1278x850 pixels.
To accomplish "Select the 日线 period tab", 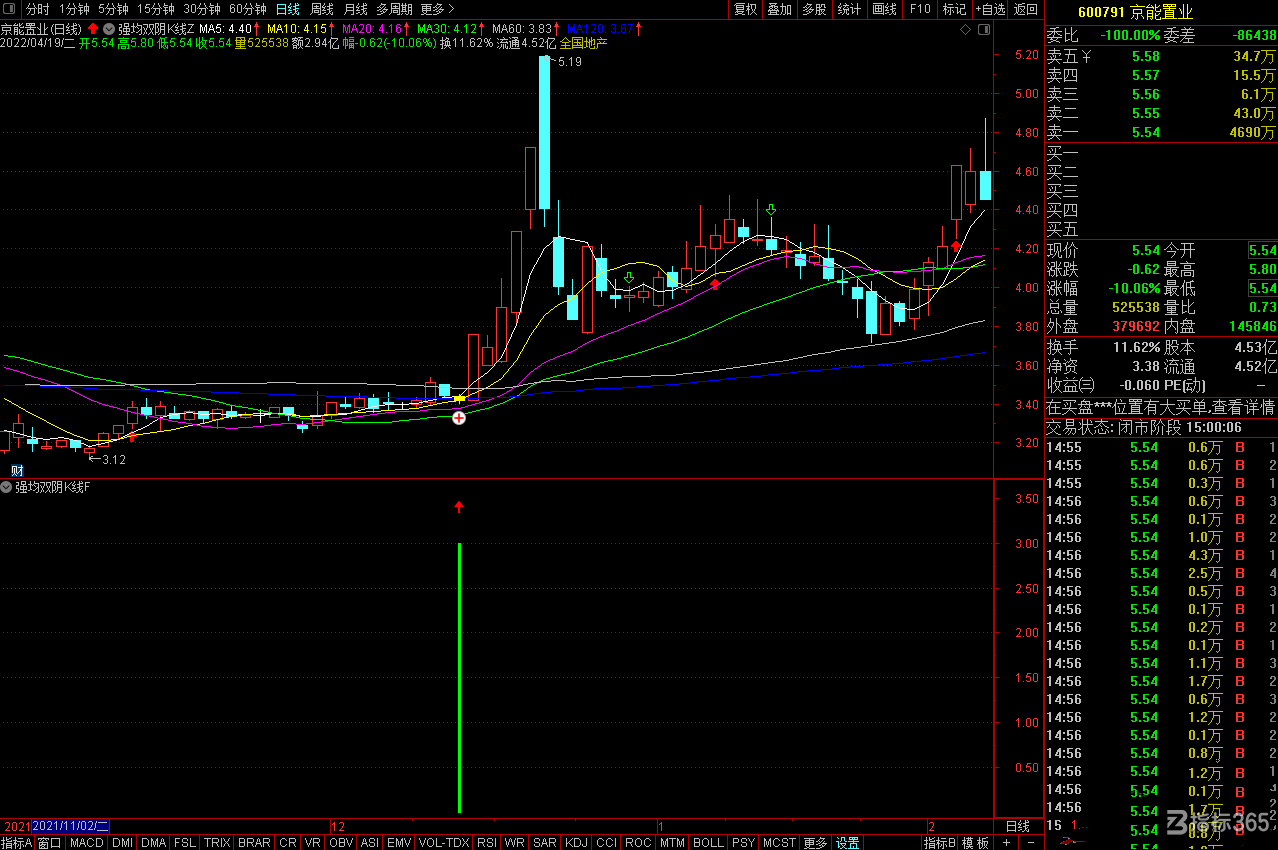I will [287, 9].
